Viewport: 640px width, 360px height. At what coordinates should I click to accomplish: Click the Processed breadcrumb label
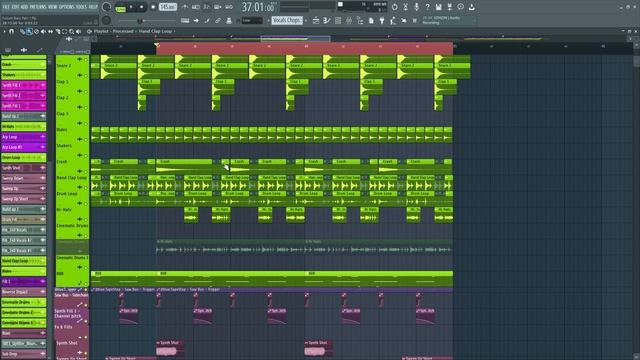click(123, 31)
